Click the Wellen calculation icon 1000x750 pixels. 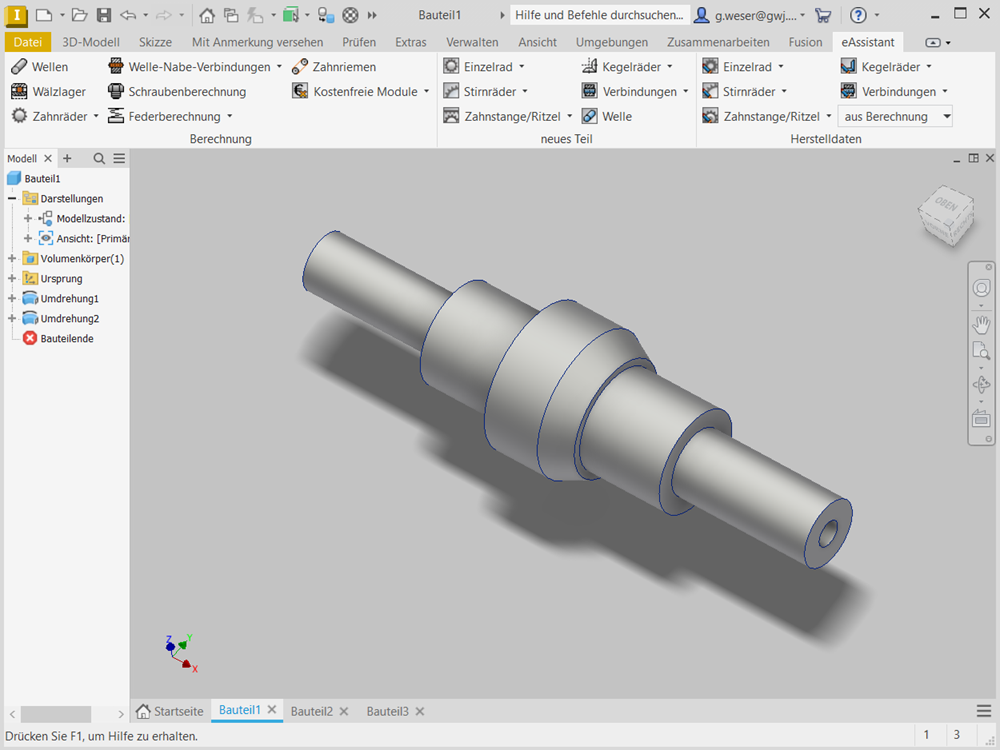(x=19, y=67)
